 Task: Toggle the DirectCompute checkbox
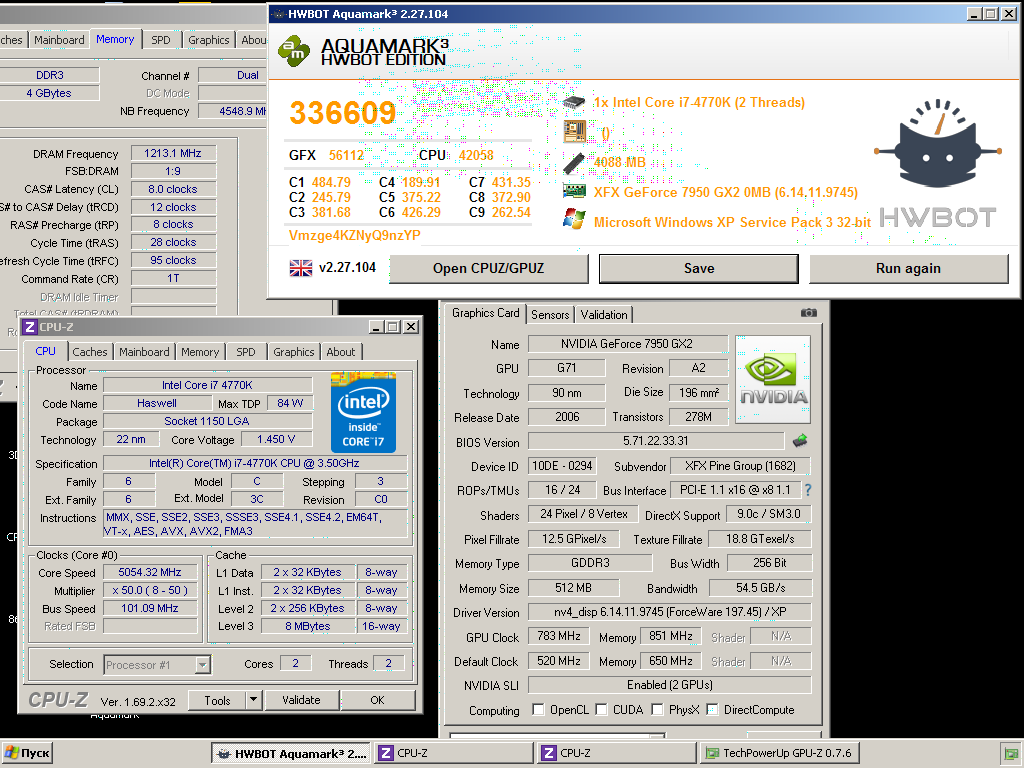[712, 709]
